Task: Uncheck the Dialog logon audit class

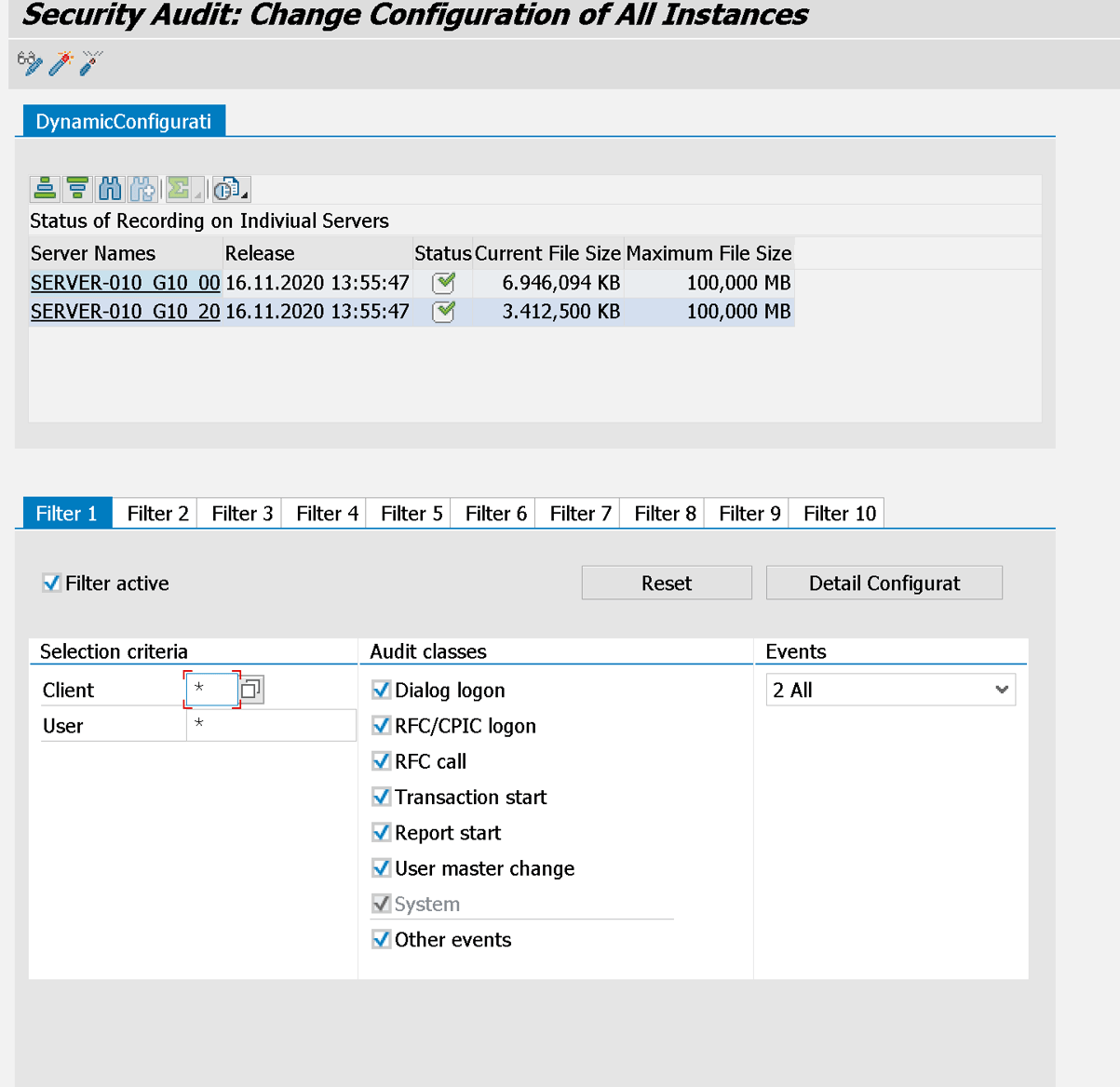Action: (x=381, y=690)
